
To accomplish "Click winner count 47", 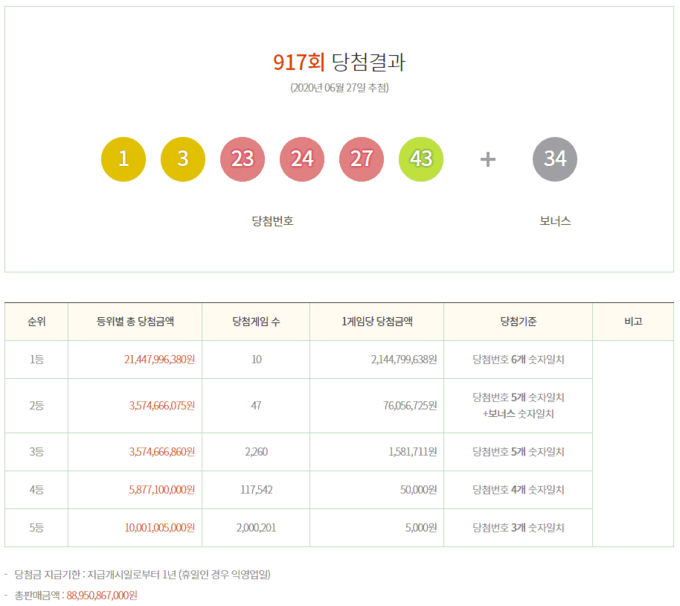I will point(256,406).
